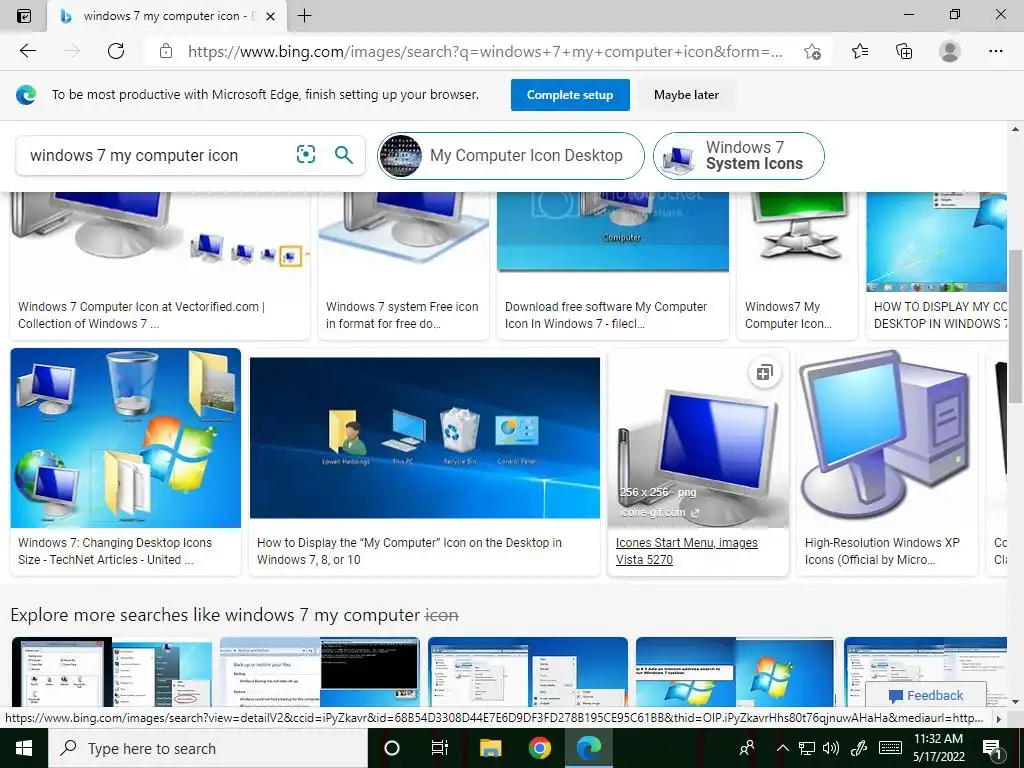Open the 256 x 256 png monitor image
The height and width of the screenshot is (768, 1024).
coord(698,438)
